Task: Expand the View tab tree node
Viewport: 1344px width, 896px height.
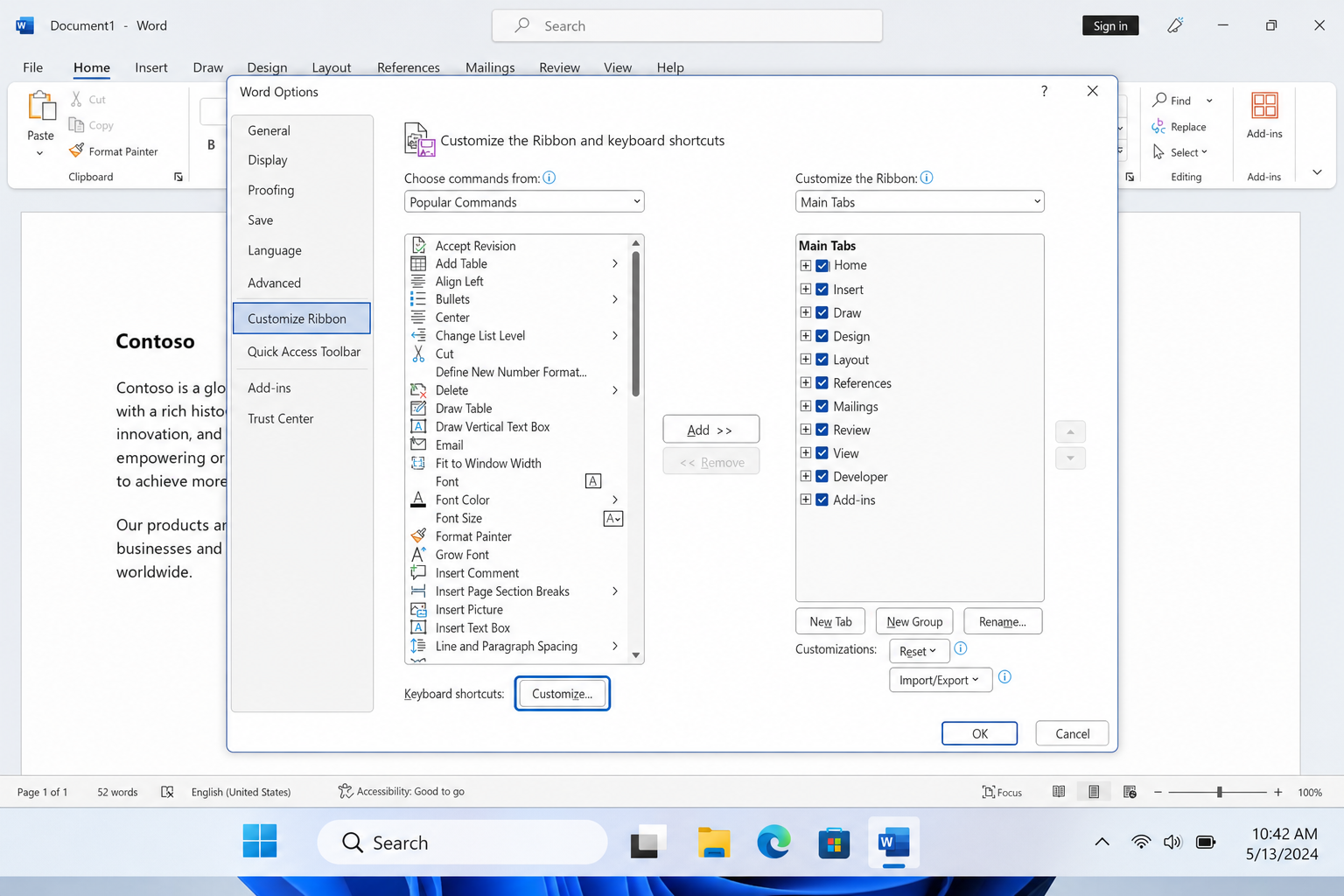Action: [805, 452]
